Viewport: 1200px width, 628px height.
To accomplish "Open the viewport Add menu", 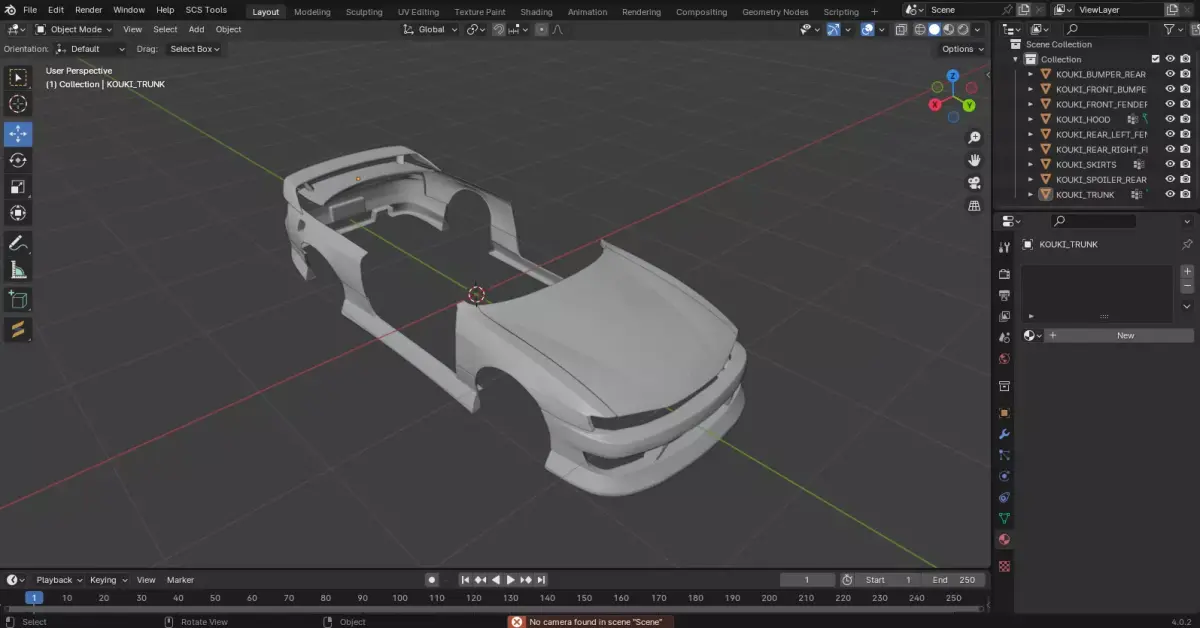I will pos(196,29).
